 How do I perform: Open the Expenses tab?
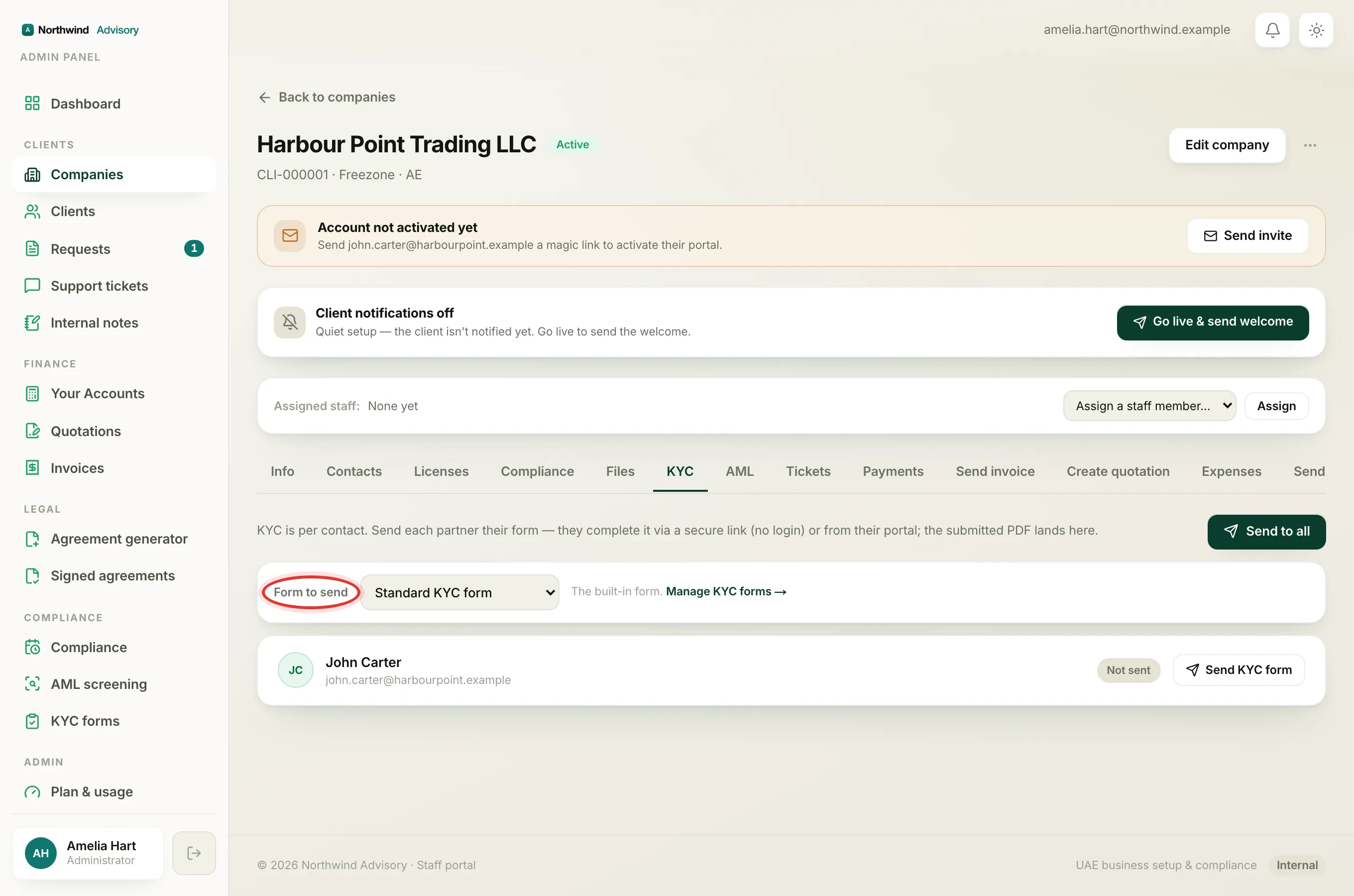point(1231,471)
